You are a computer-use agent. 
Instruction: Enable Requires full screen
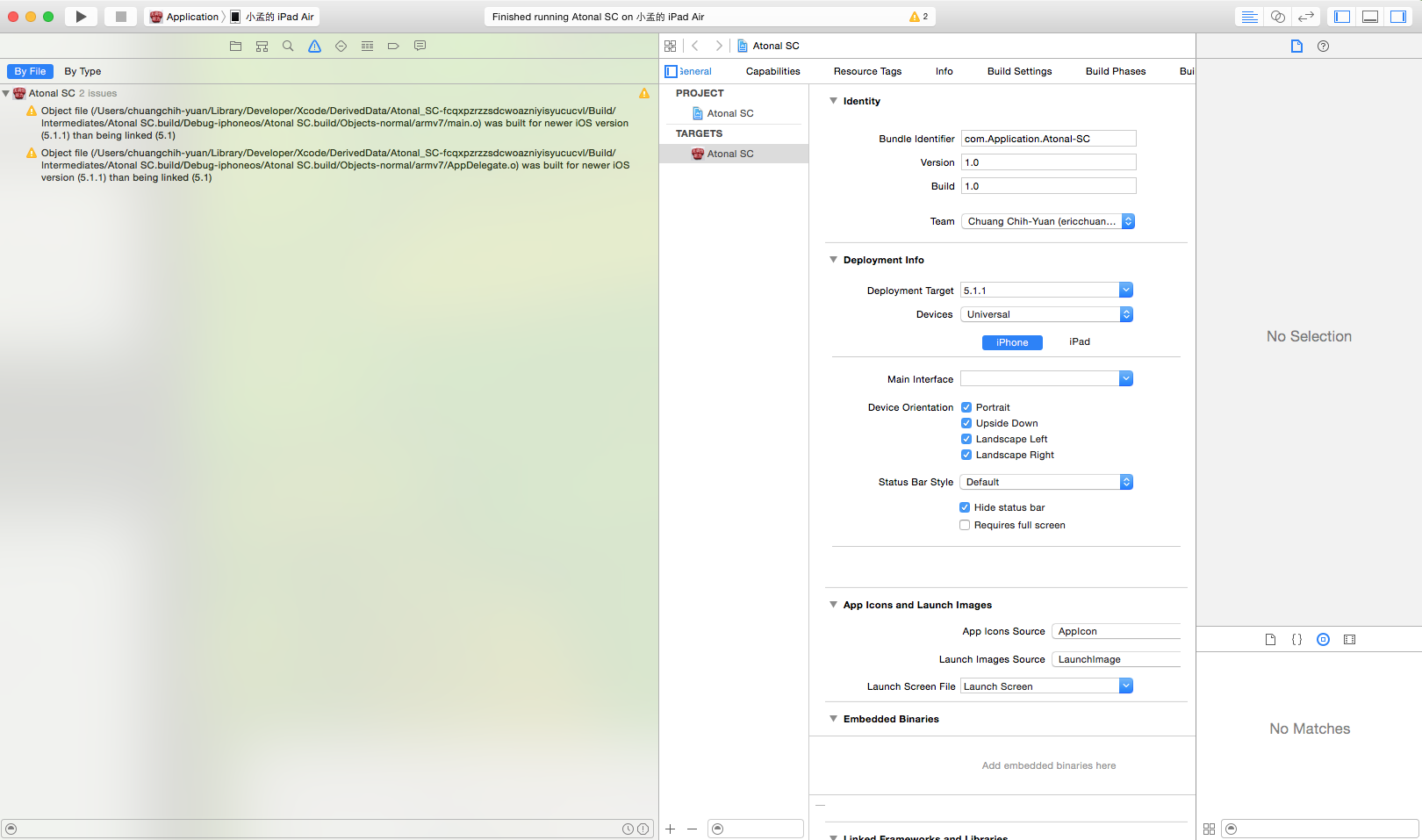pyautogui.click(x=965, y=525)
